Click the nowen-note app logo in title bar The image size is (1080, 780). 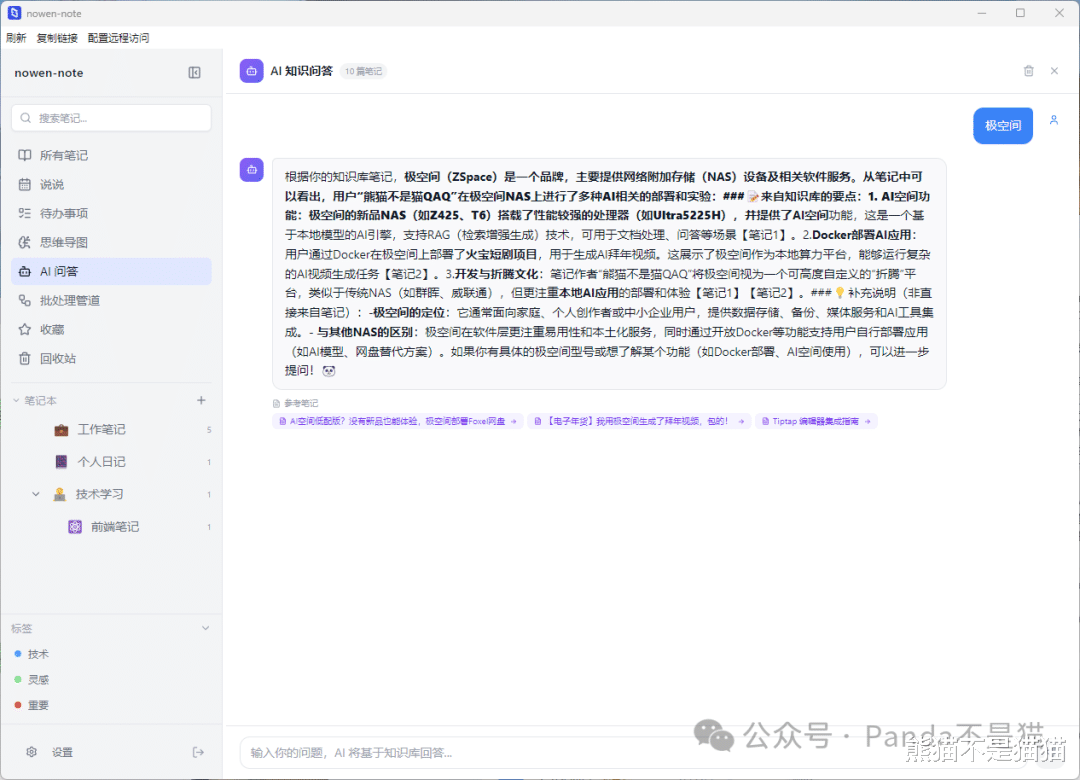coord(14,13)
